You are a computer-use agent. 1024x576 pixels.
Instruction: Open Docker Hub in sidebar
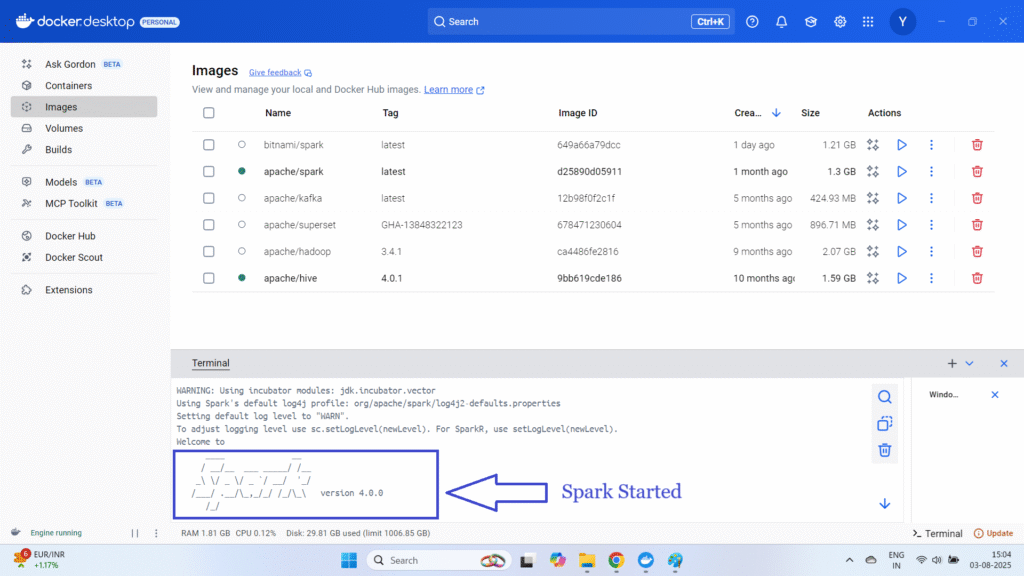84,236
